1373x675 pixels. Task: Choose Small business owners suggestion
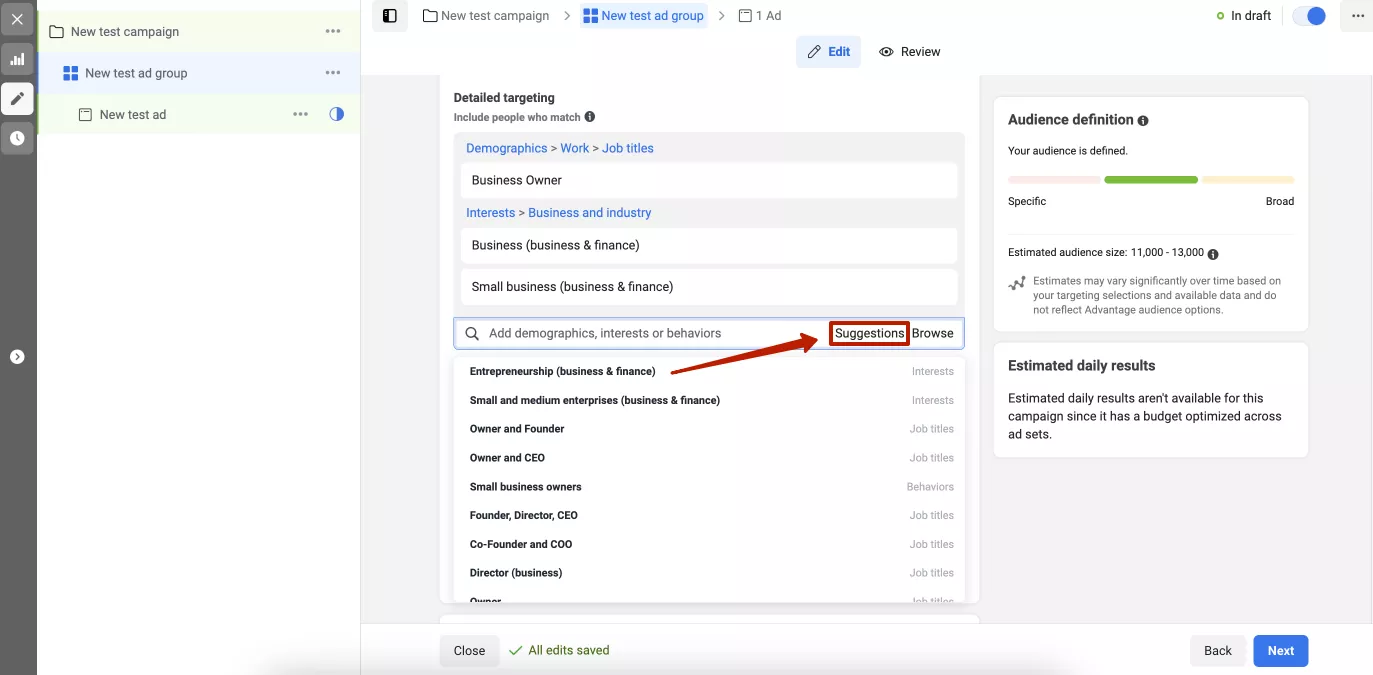point(709,487)
